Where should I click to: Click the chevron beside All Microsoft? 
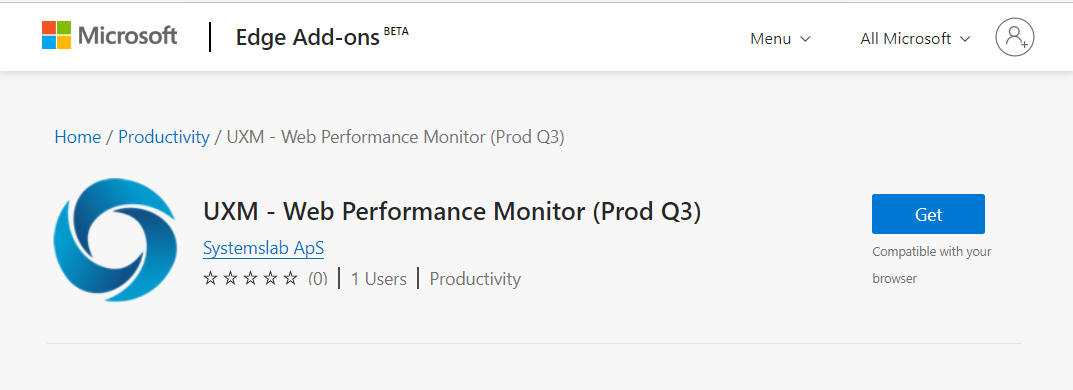click(x=966, y=40)
